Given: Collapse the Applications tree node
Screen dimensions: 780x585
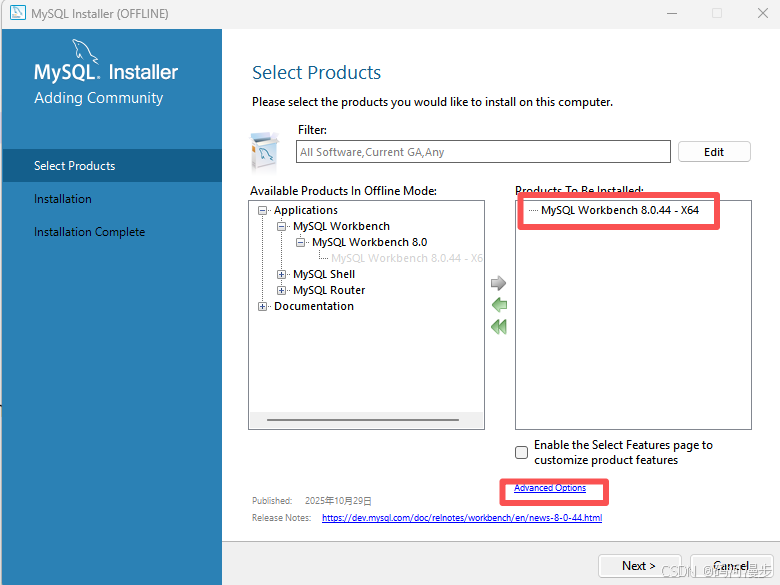Looking at the screenshot, I should 262,210.
